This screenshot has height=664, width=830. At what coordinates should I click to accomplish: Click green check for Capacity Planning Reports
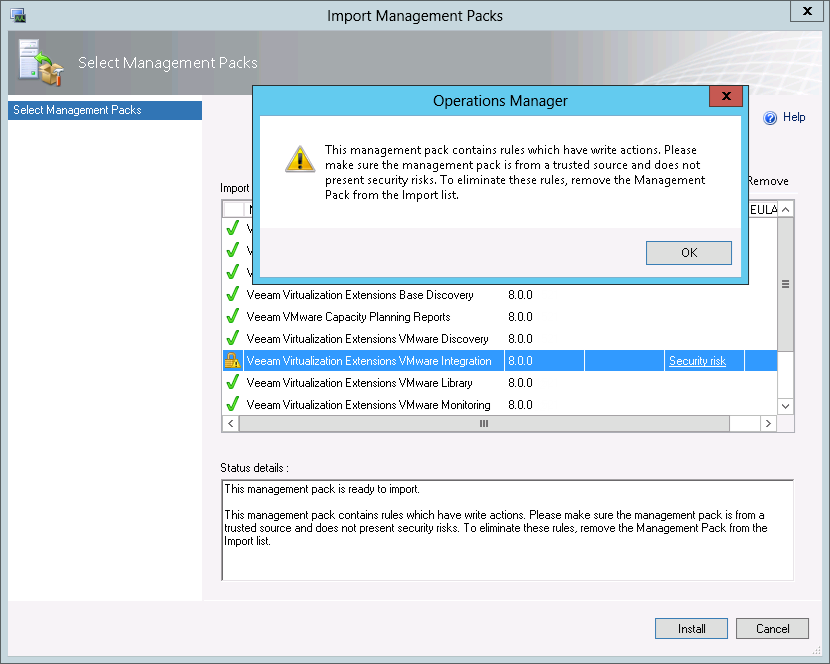pyautogui.click(x=232, y=317)
